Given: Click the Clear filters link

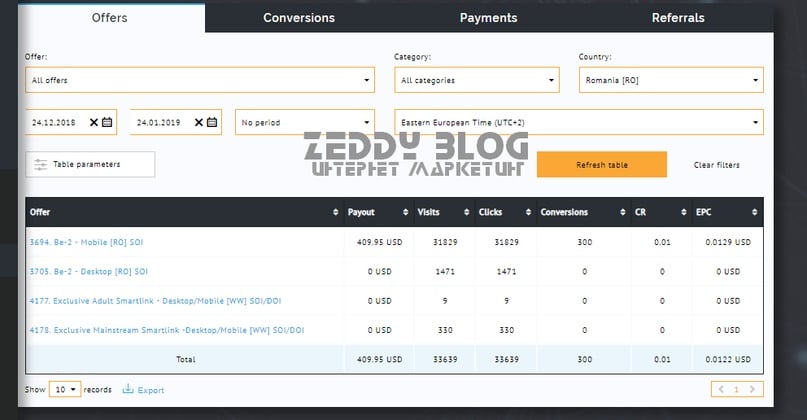Looking at the screenshot, I should [716, 165].
